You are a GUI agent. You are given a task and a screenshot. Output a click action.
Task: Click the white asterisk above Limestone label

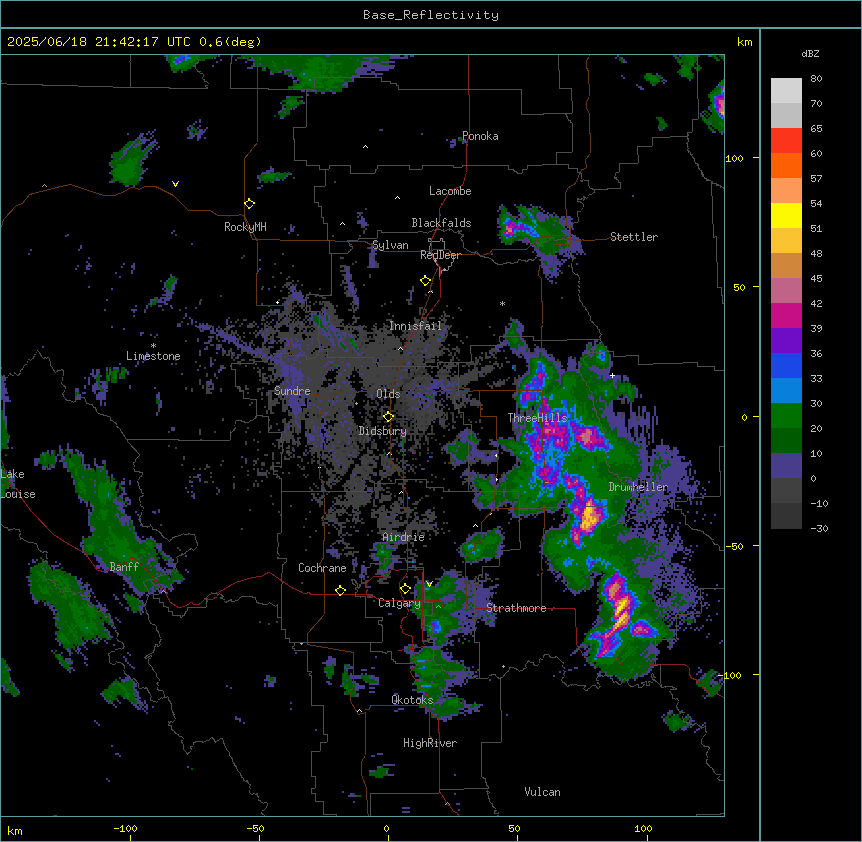[x=153, y=346]
